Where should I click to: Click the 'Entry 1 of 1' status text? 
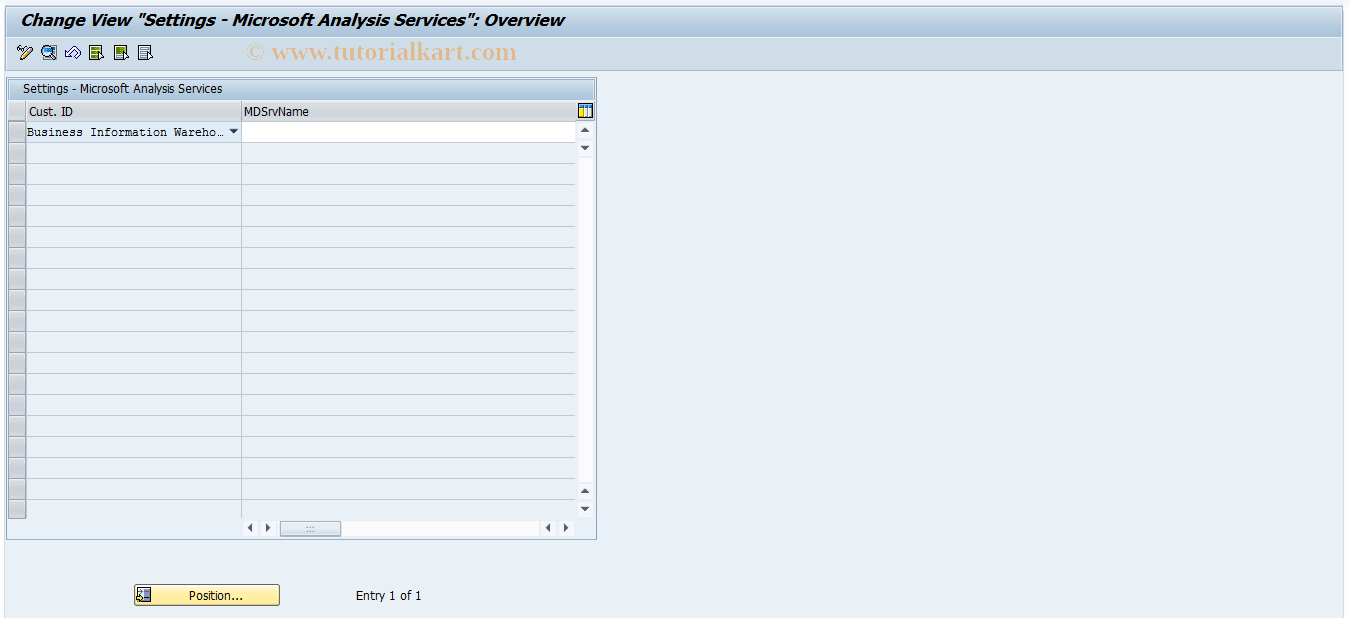click(x=389, y=595)
